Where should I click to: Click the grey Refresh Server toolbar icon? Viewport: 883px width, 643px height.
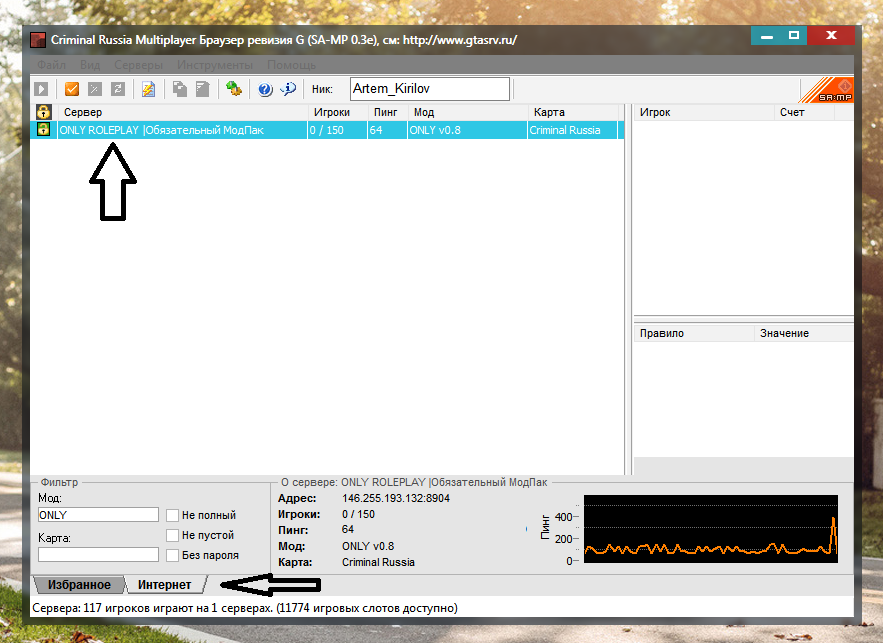pyautogui.click(x=118, y=89)
